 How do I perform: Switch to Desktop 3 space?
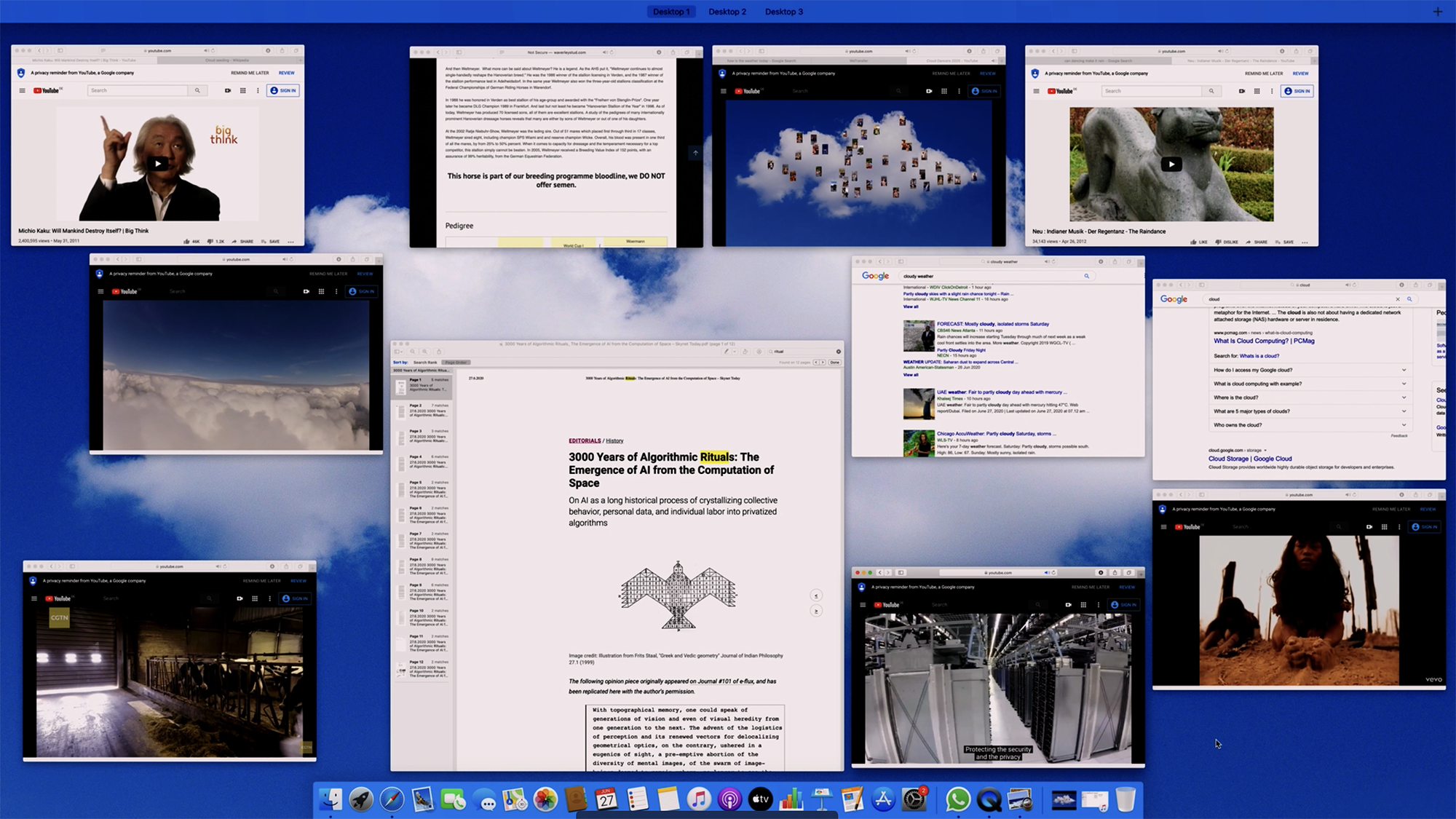[784, 12]
